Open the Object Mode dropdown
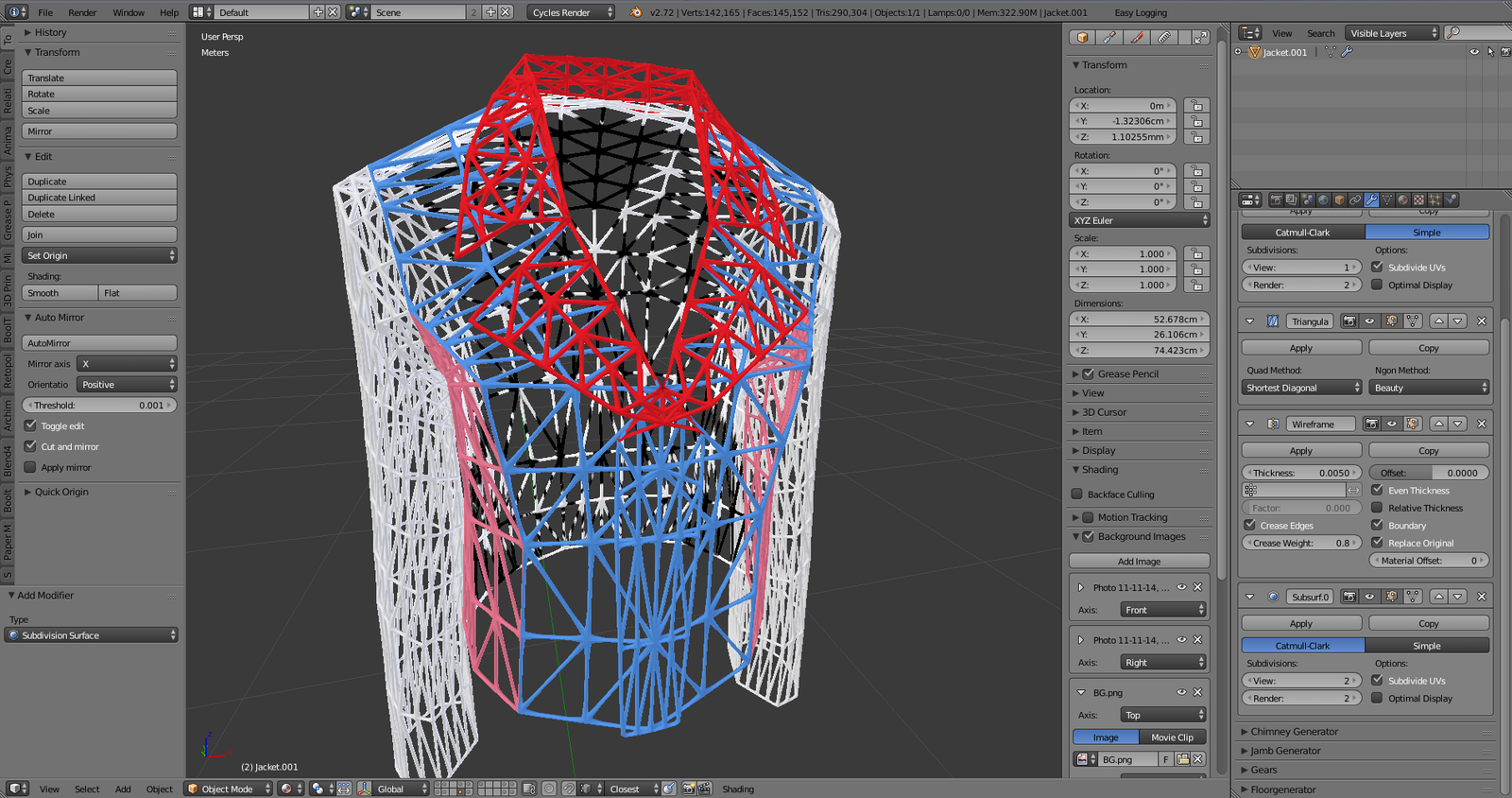 pyautogui.click(x=229, y=789)
